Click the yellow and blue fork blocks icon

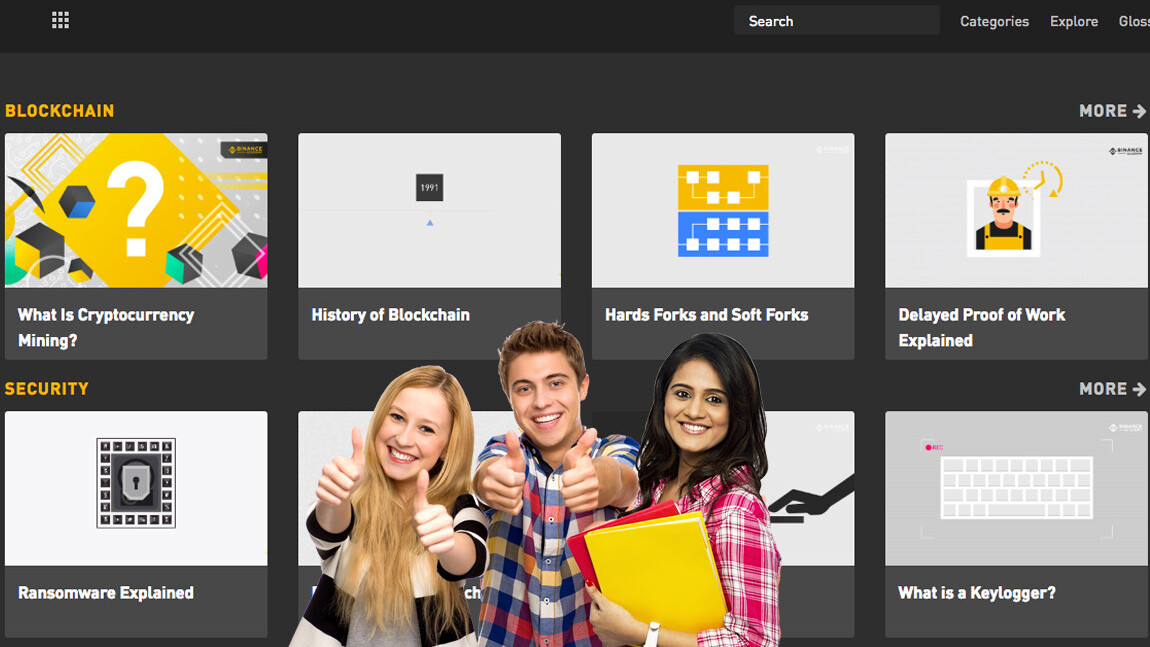click(723, 210)
